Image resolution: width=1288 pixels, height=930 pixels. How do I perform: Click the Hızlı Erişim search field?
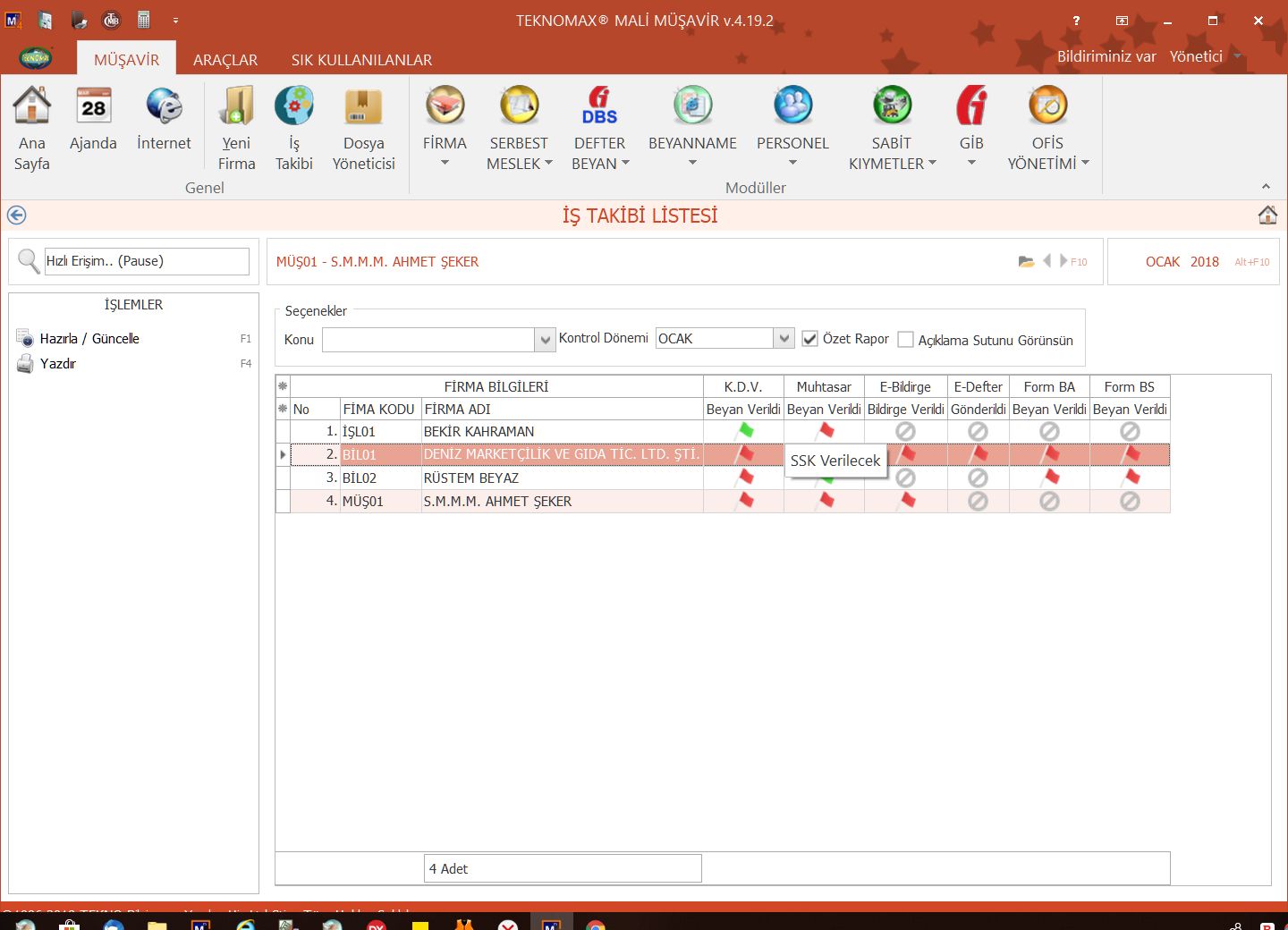(147, 261)
